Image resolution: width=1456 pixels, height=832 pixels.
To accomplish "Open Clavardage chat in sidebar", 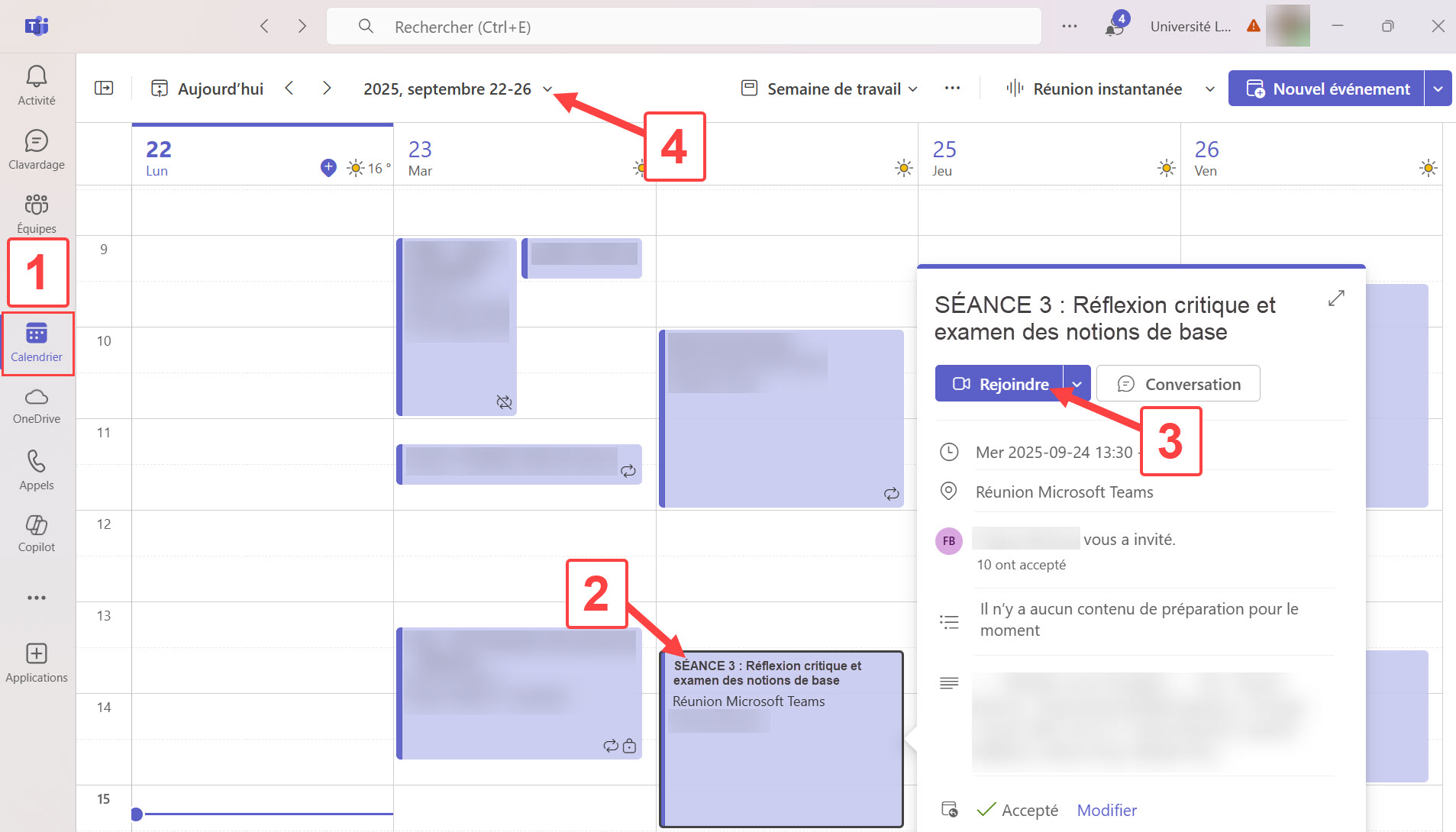I will point(37,150).
